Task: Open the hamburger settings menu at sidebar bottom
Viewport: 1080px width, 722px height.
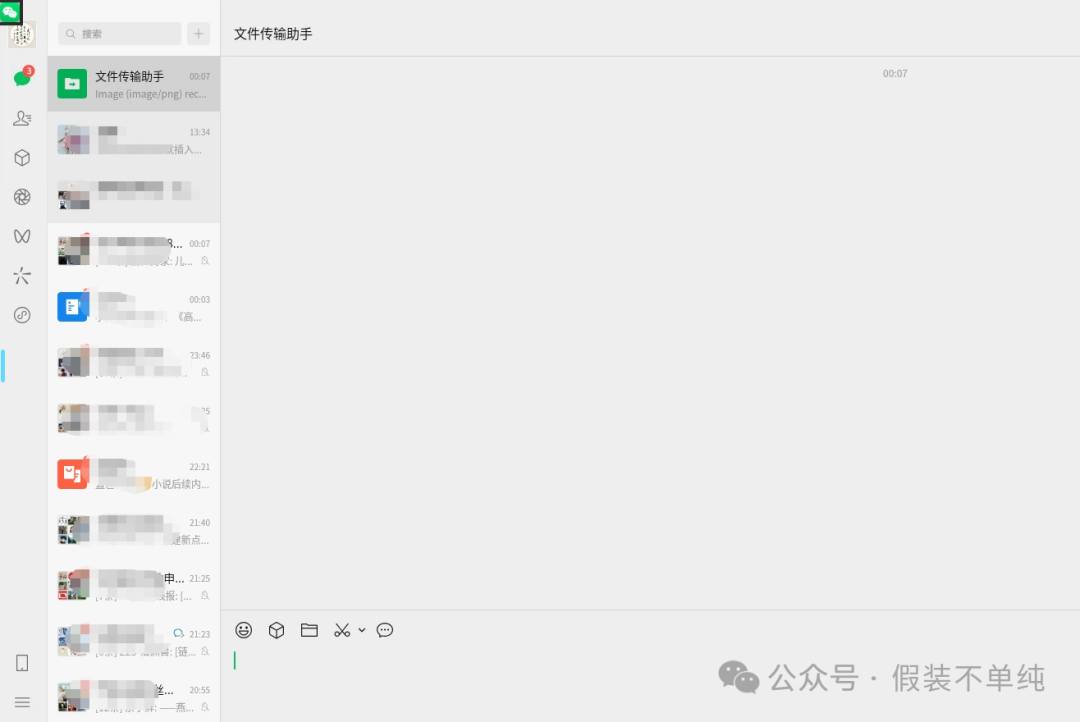Action: pos(22,702)
